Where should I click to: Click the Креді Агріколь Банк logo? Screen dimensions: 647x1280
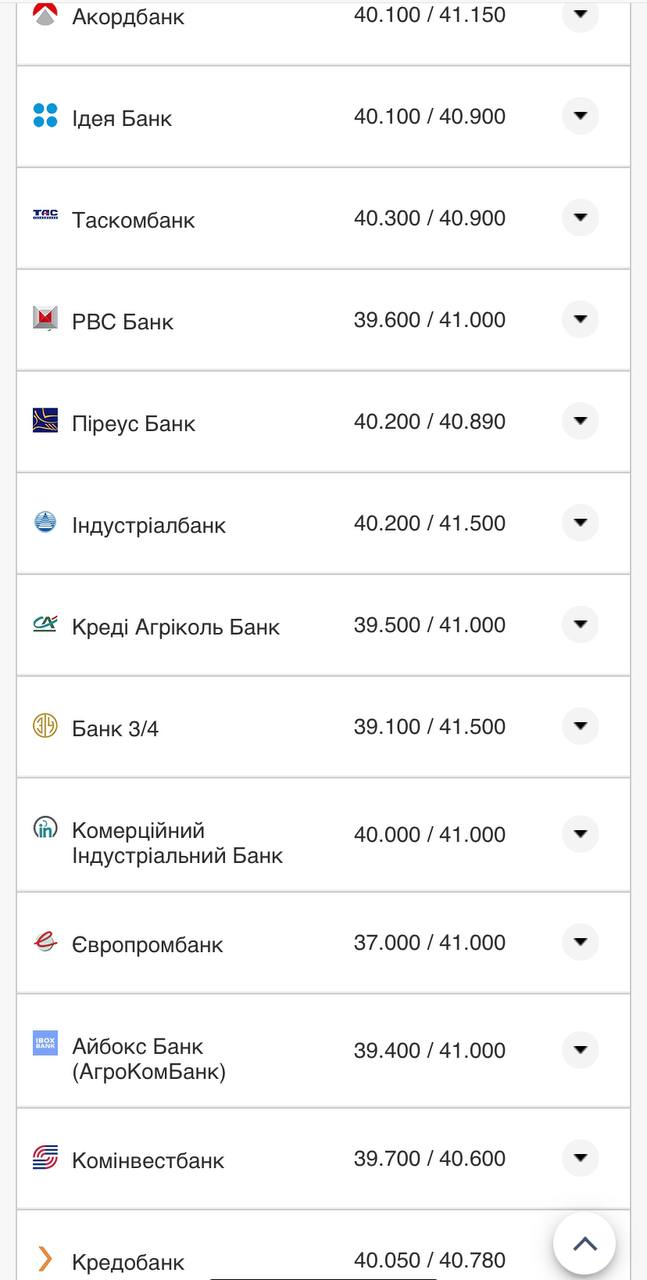[x=44, y=625]
